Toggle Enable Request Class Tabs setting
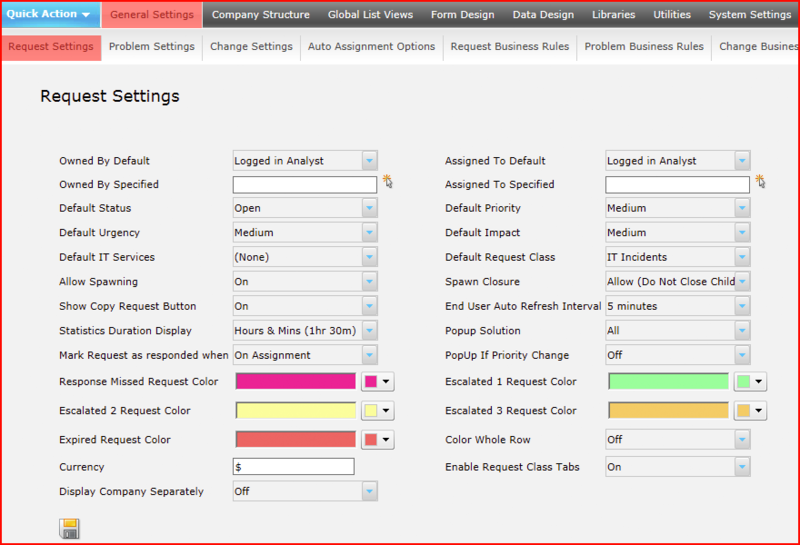The width and height of the screenshot is (800, 545). pos(678,466)
